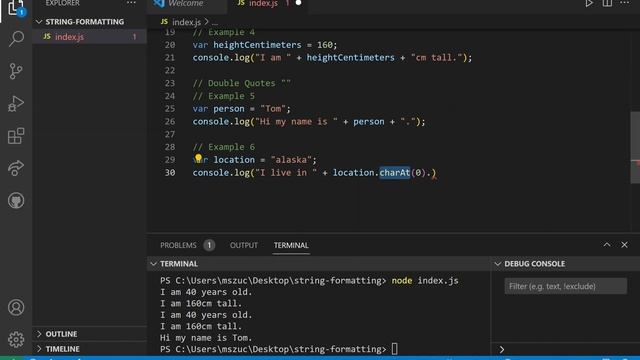Open editor More Actions ellipsis
The image size is (640, 360).
[x=624, y=3]
